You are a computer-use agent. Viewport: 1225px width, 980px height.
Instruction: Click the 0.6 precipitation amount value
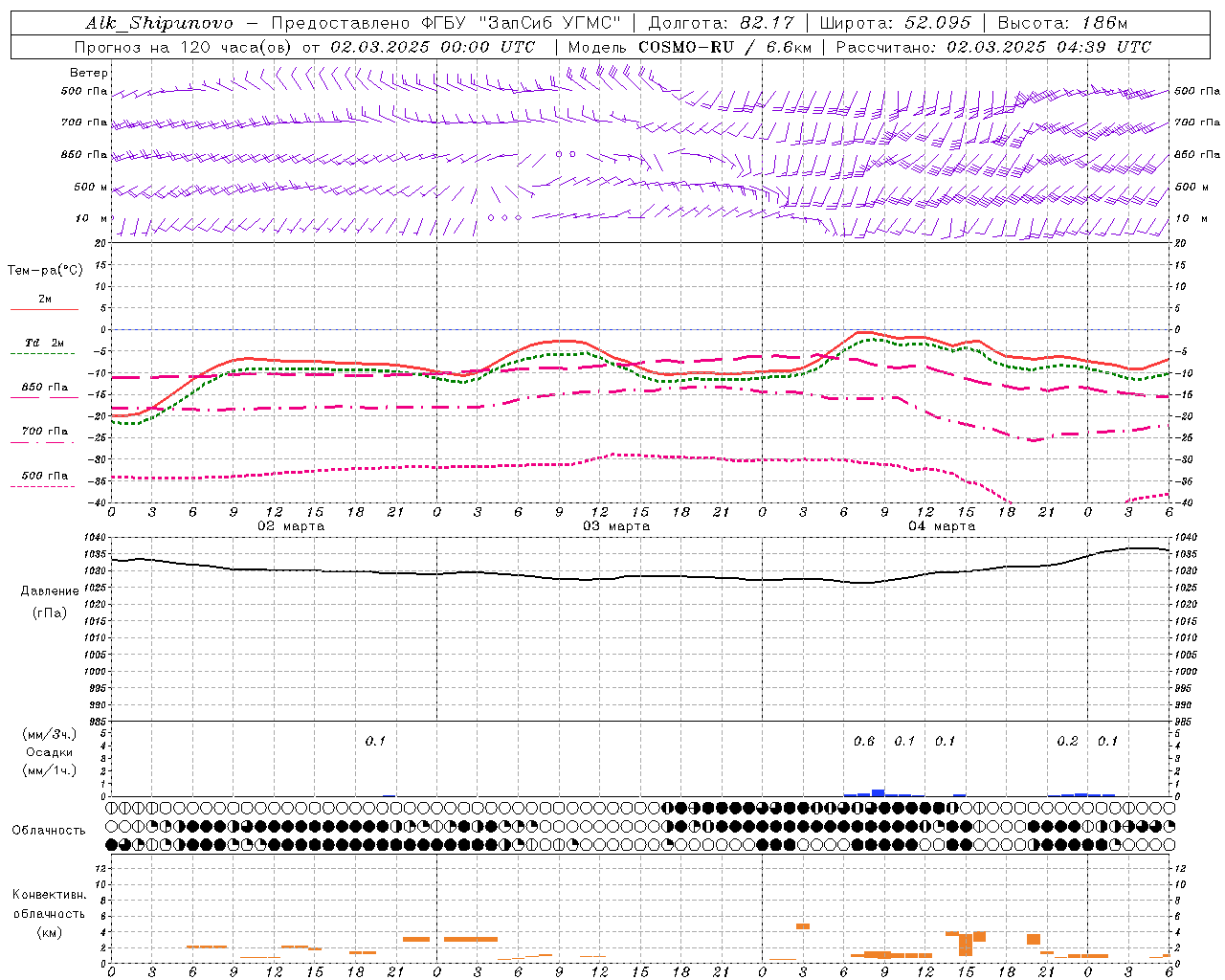pos(863,742)
